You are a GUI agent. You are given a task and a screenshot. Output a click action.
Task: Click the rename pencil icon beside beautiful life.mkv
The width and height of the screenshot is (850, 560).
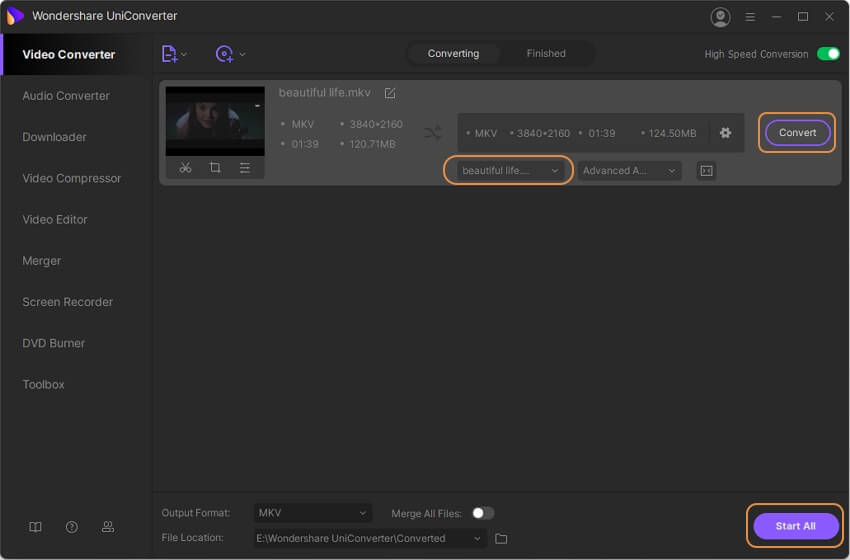click(x=390, y=93)
